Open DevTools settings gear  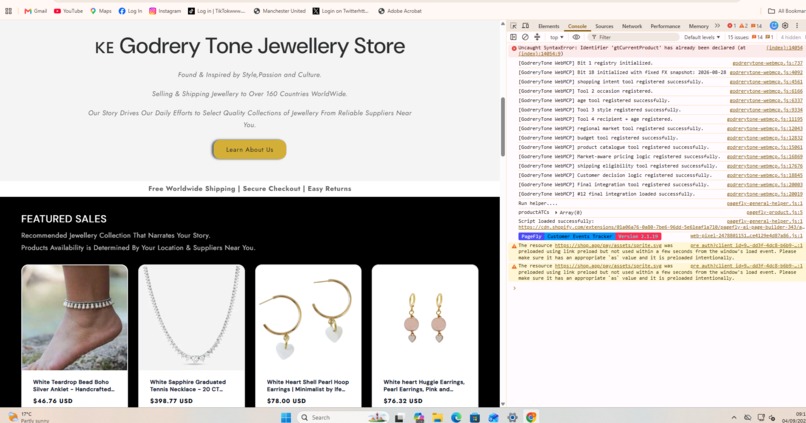click(785, 26)
